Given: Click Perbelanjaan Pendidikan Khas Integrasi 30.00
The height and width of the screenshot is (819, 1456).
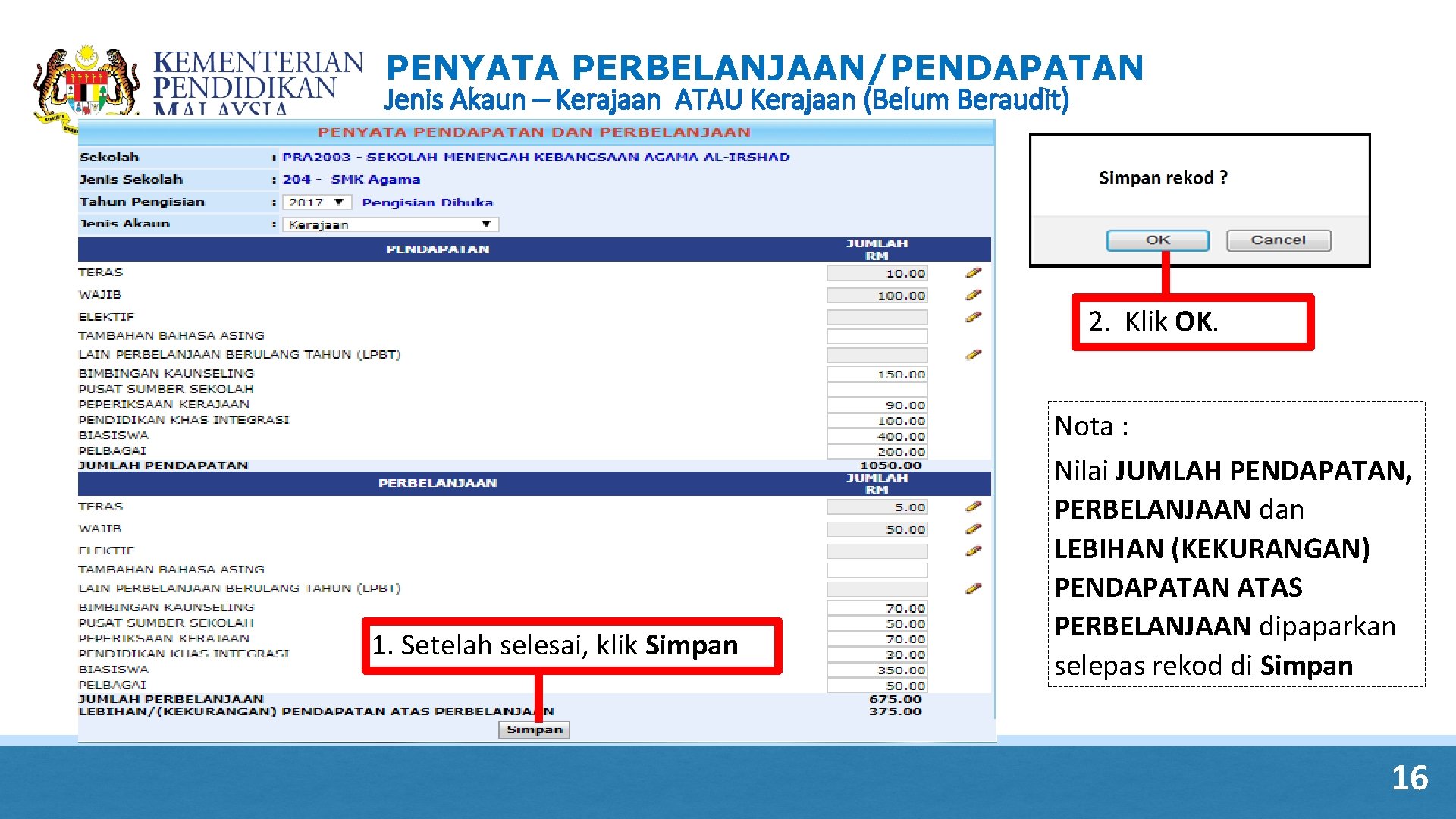Looking at the screenshot, I should (x=877, y=654).
